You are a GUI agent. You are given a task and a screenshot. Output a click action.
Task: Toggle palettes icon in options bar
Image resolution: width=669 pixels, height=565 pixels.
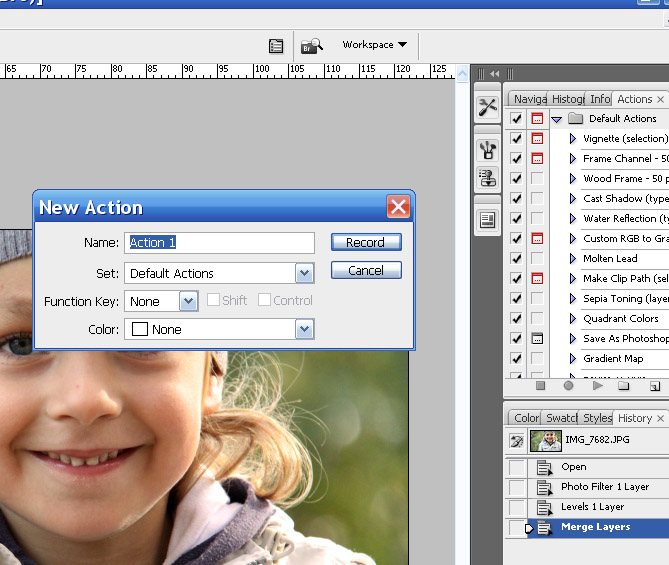click(276, 46)
